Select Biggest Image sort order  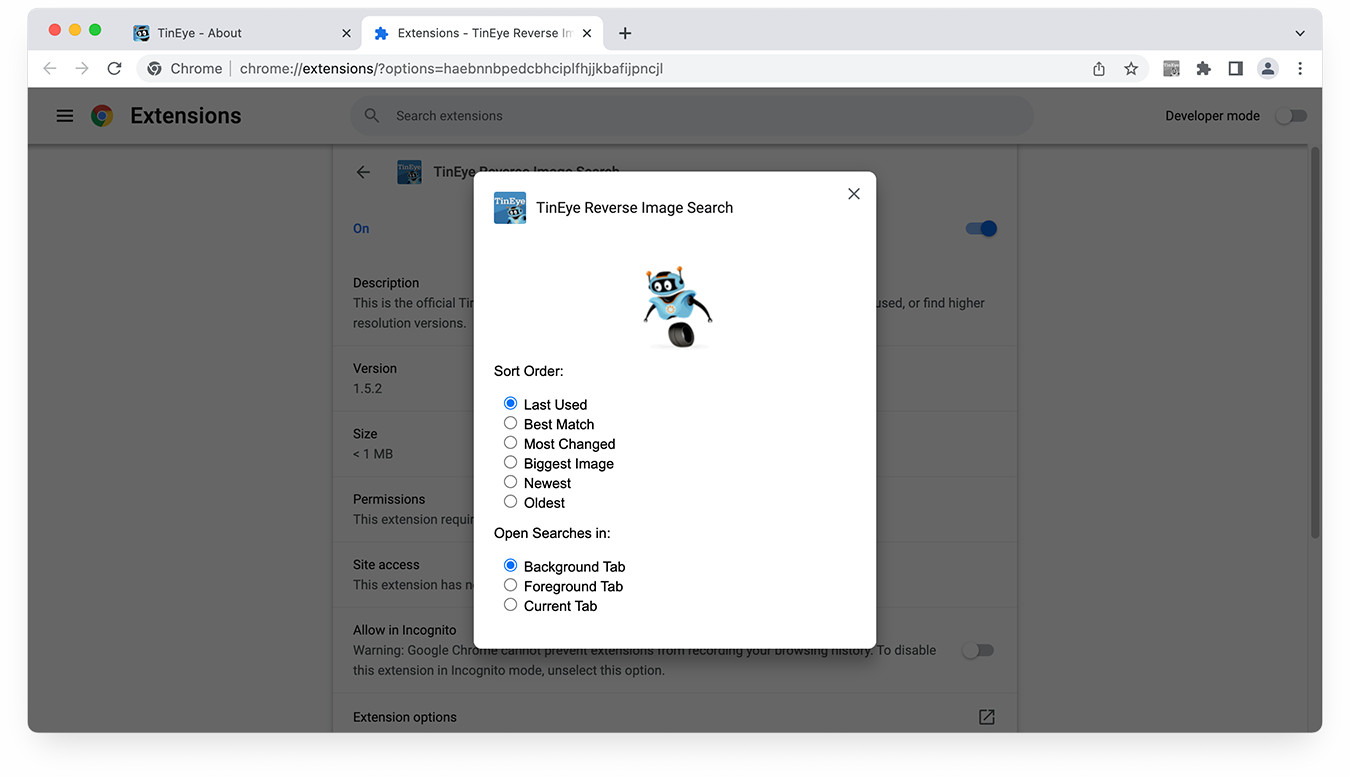[510, 463]
